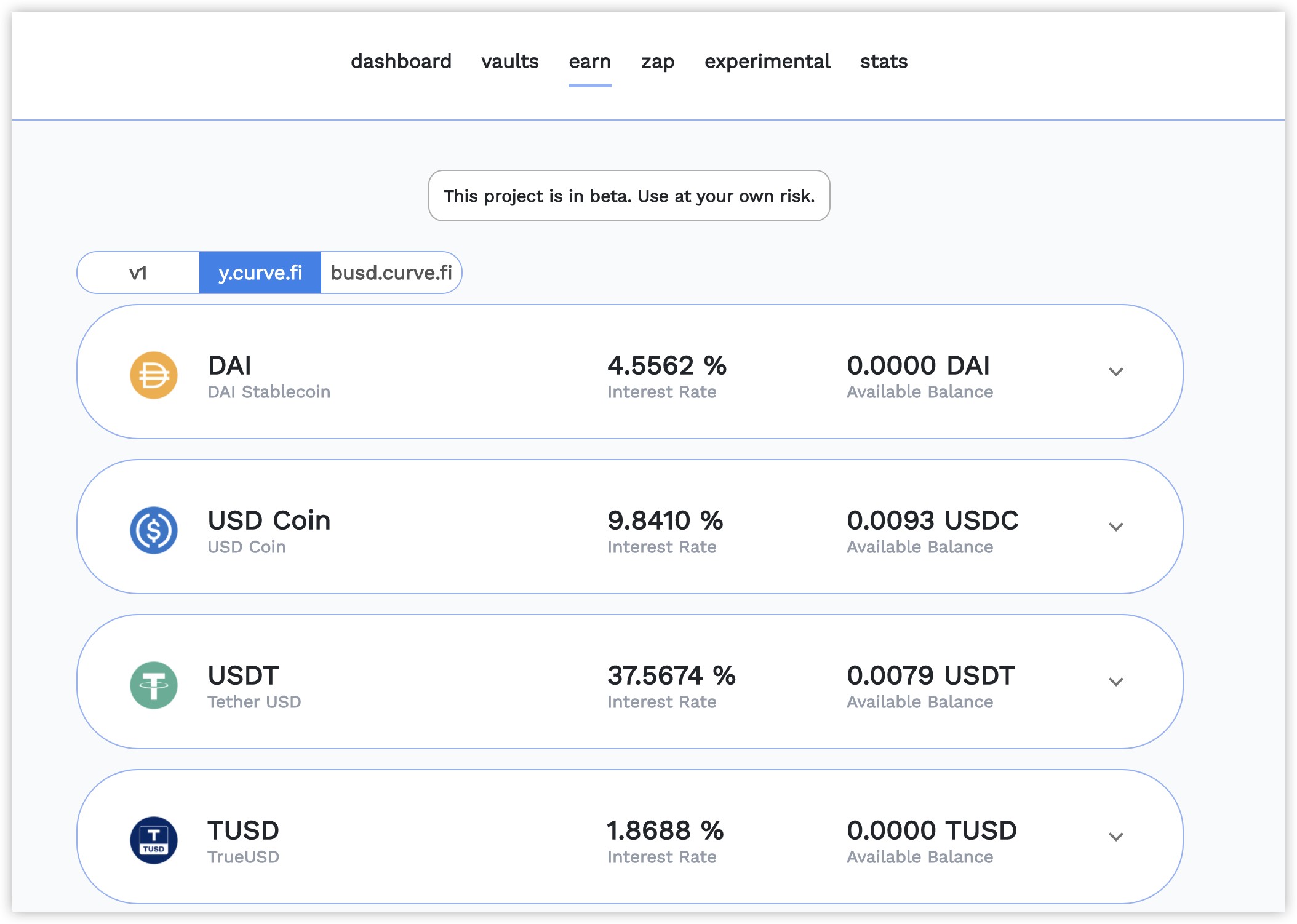
Task: Open the experimental tab
Action: point(767,62)
